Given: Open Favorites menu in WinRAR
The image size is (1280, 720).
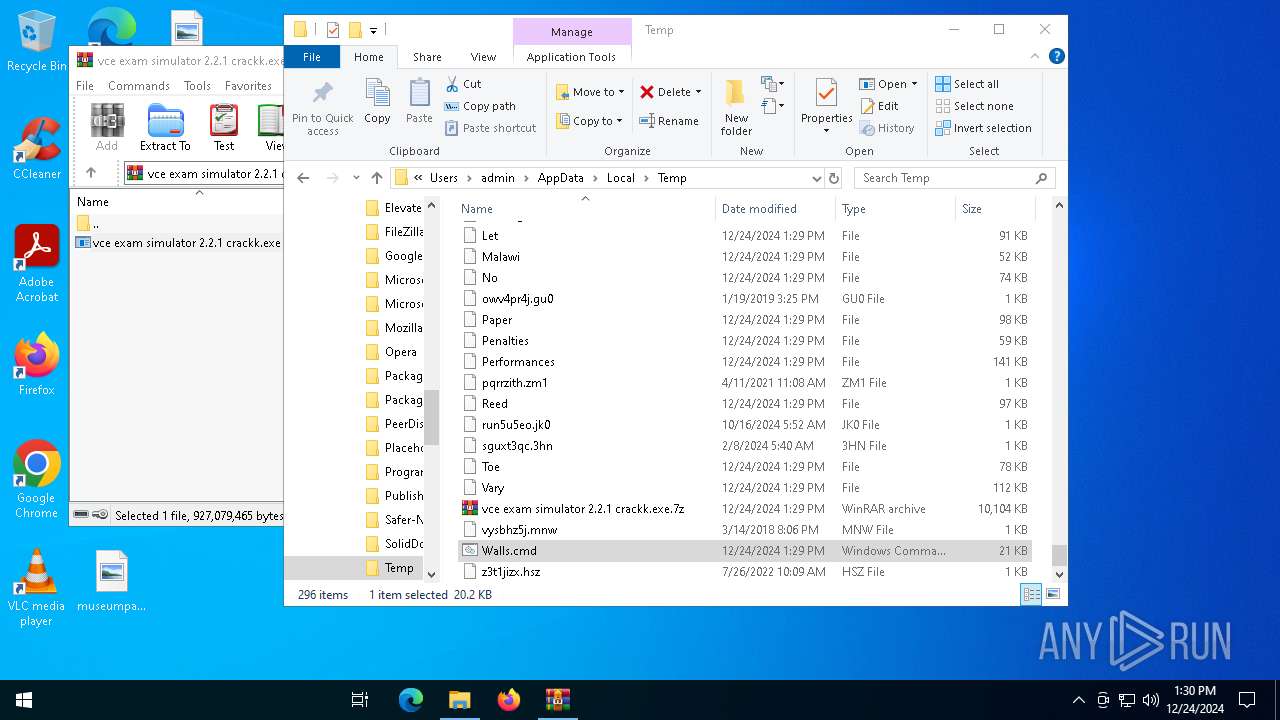Looking at the screenshot, I should [248, 86].
